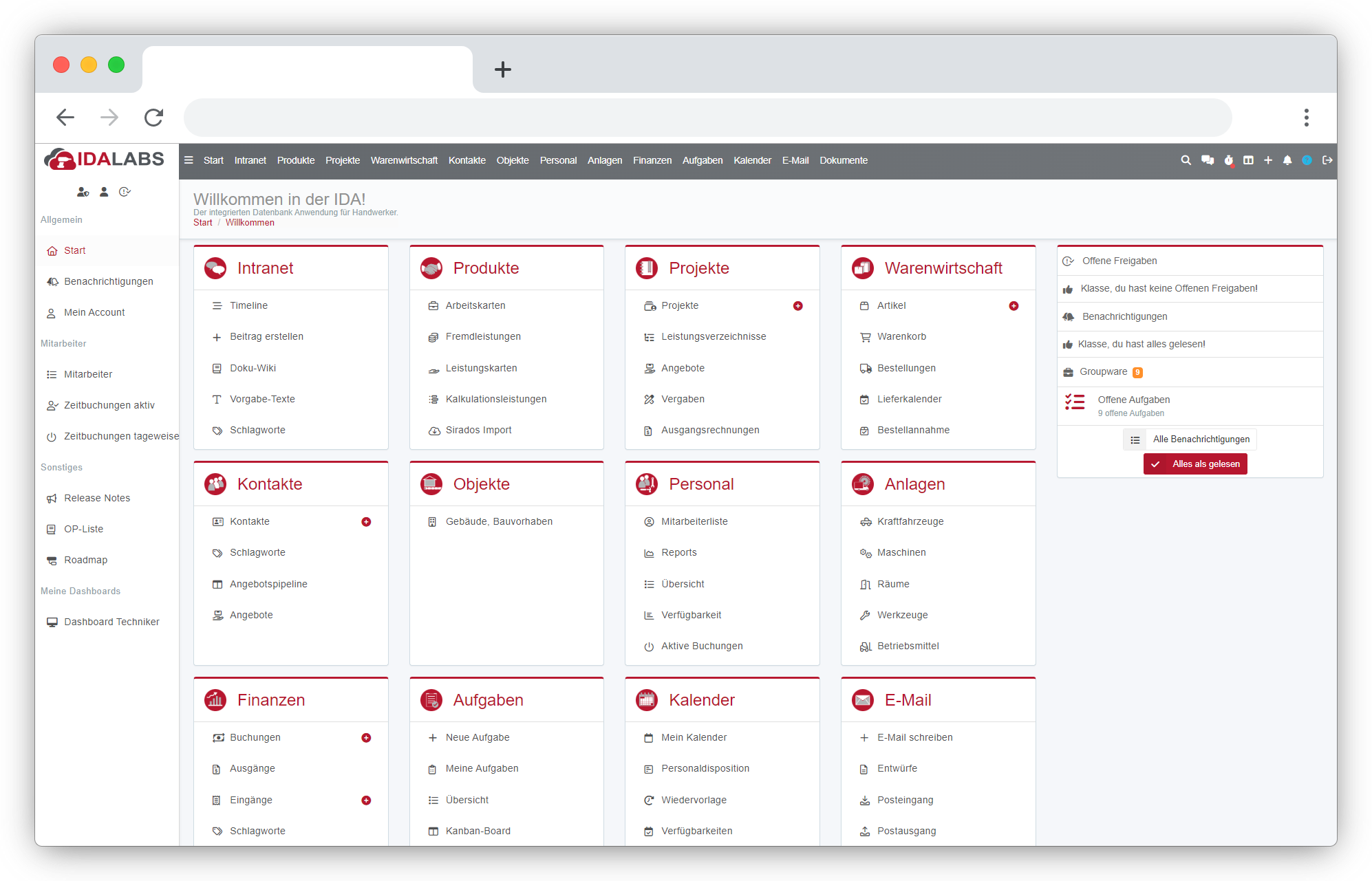
Task: Add new Artikel via red plus
Action: click(1014, 306)
